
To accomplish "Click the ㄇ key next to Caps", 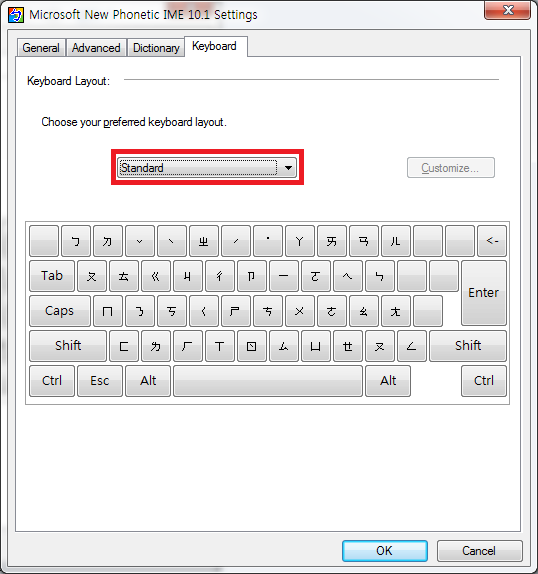I will (x=108, y=311).
